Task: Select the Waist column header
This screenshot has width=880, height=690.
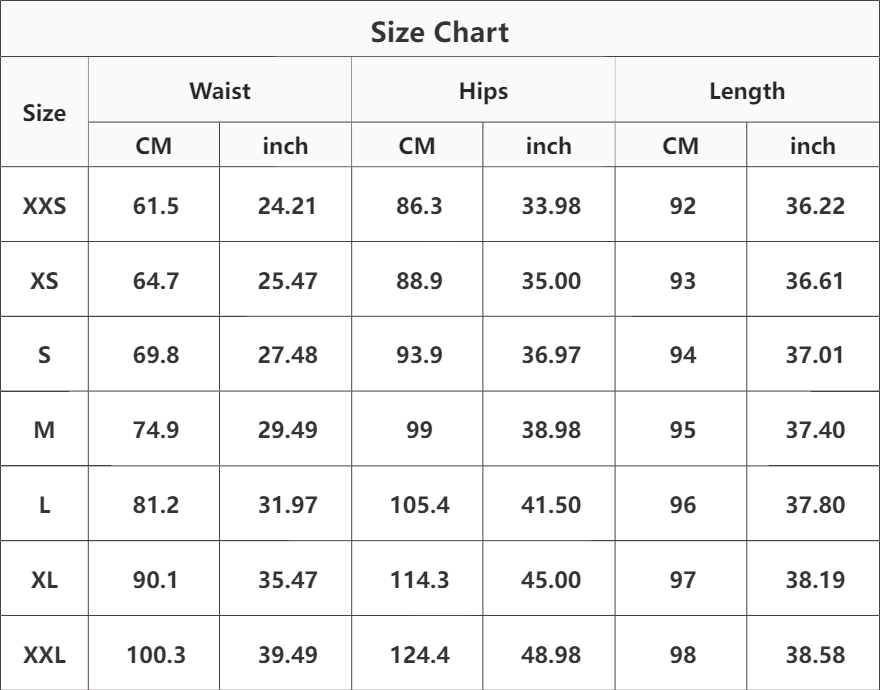Action: pos(220,90)
